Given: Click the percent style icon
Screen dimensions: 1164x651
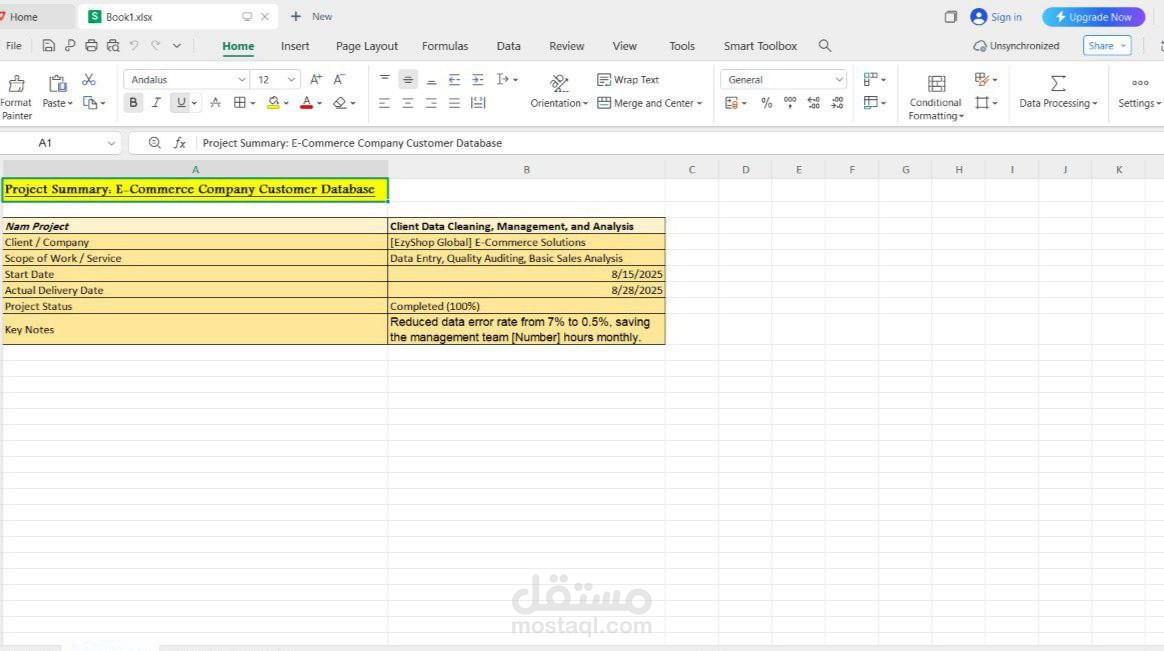Looking at the screenshot, I should 766,102.
